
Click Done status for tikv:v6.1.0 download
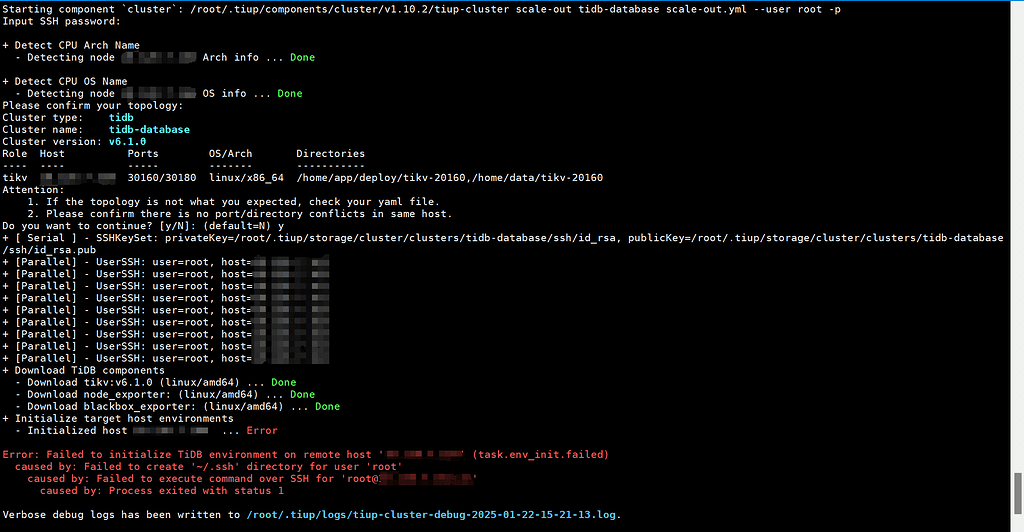[283, 383]
